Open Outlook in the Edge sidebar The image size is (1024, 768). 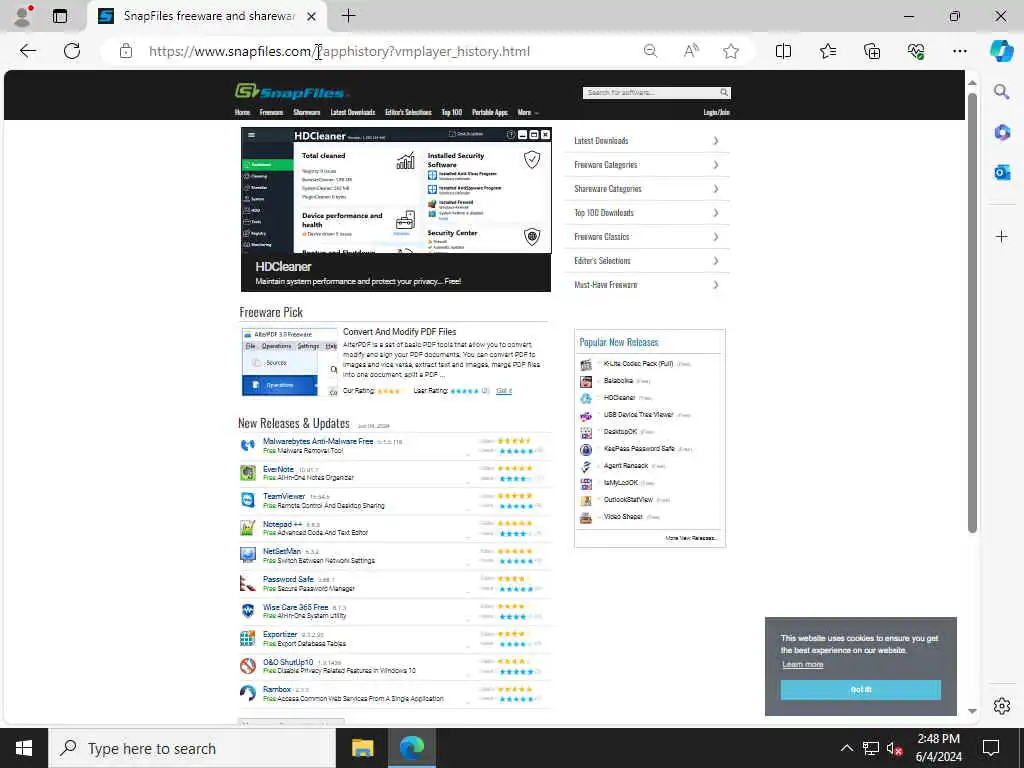[1002, 172]
